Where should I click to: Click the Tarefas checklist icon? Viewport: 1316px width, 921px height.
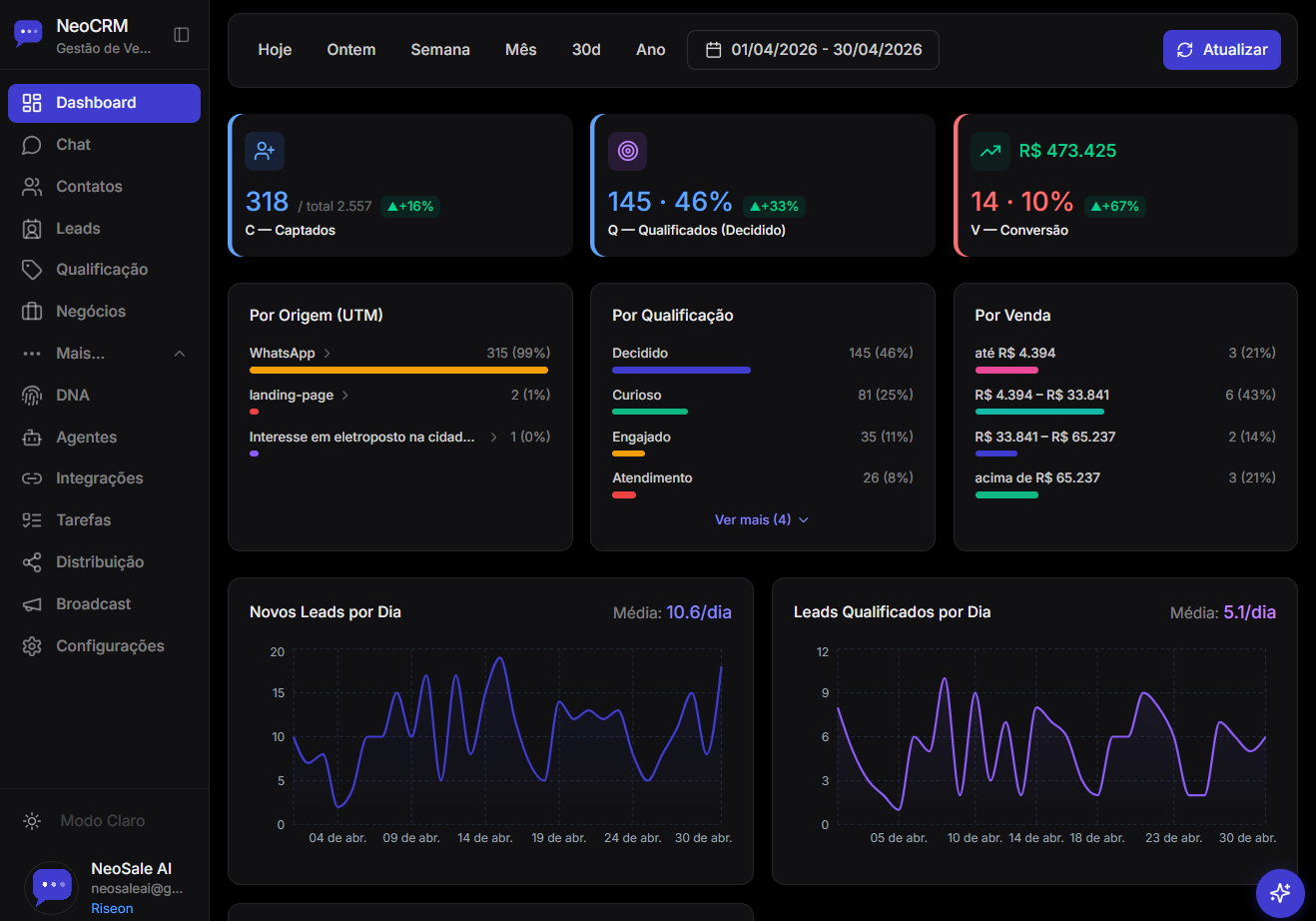tap(32, 520)
